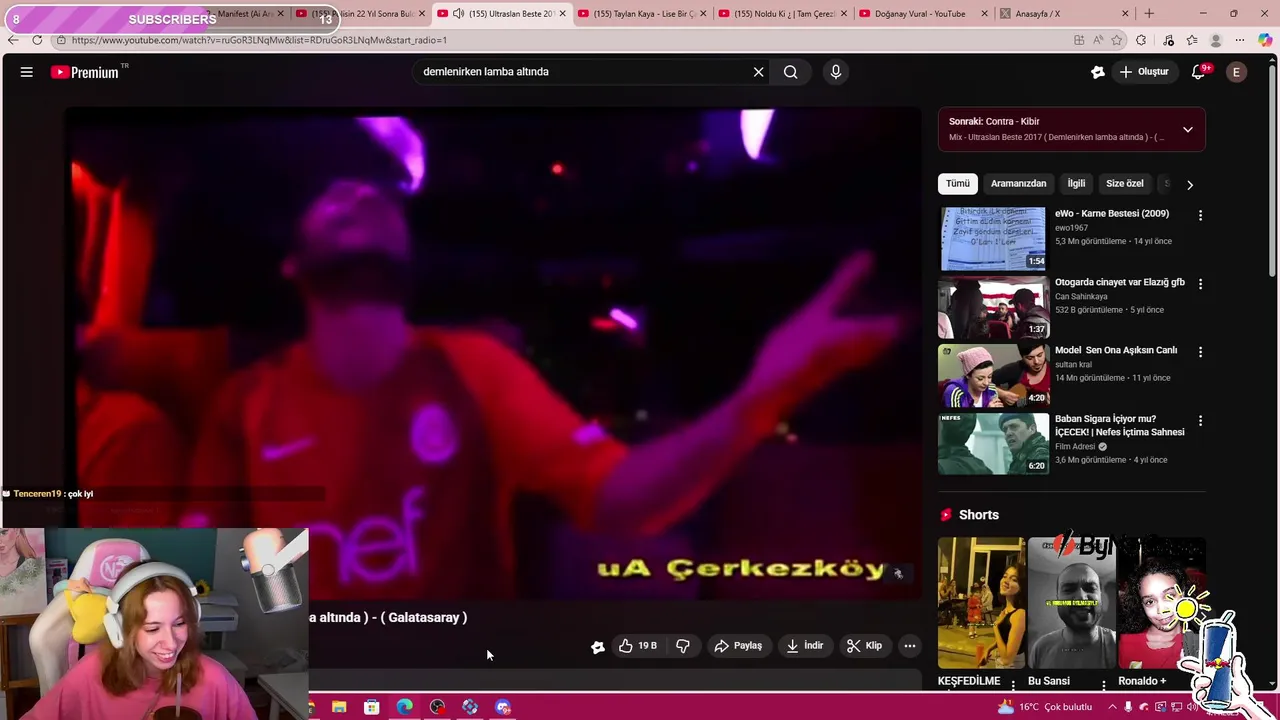Open options menu for Otogarda cinayet var
1280x720 pixels.
point(1200,284)
